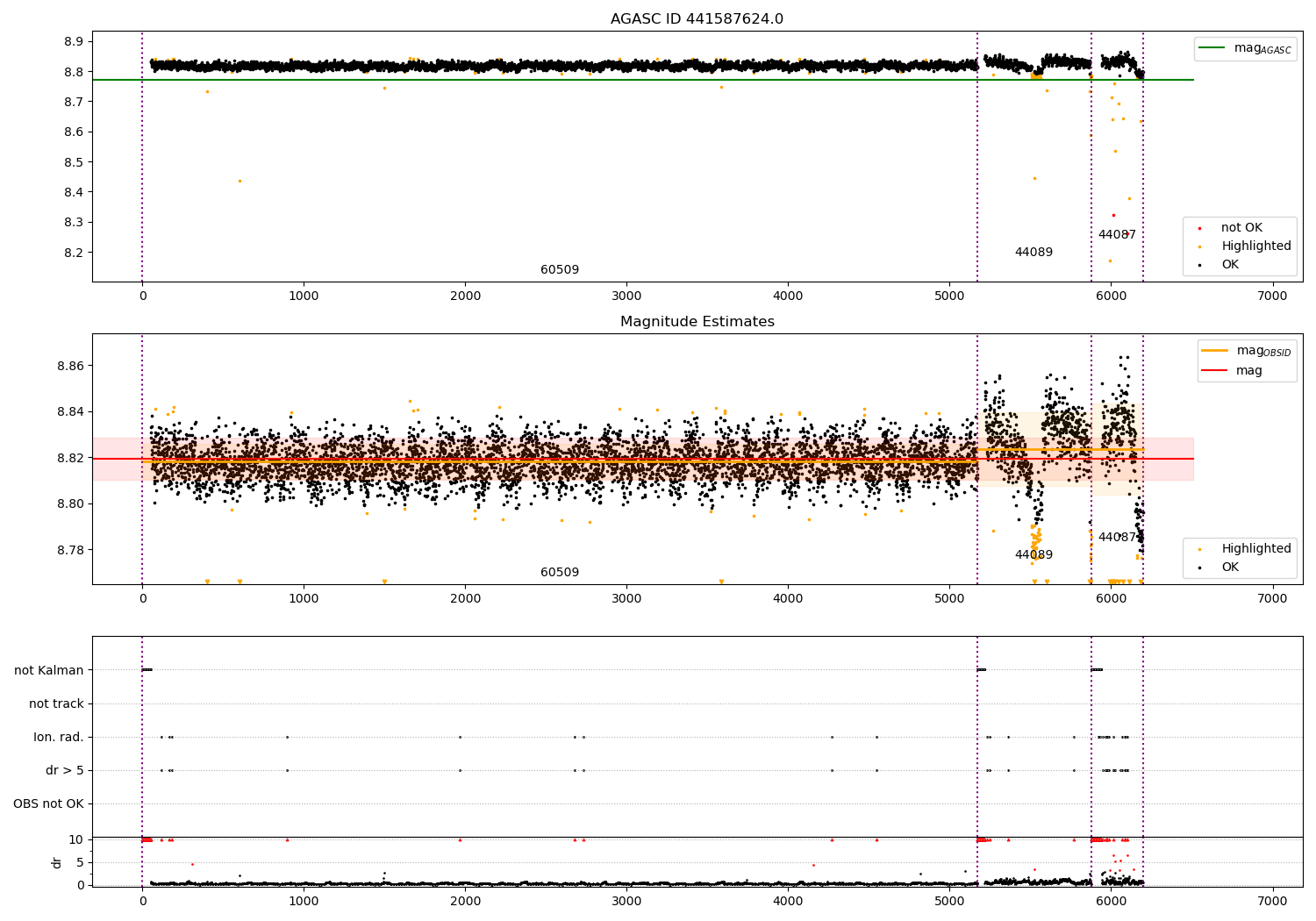This screenshot has width=1316, height=921.
Task: Click the "Magnitude Estimates" plot title
Action: click(697, 321)
